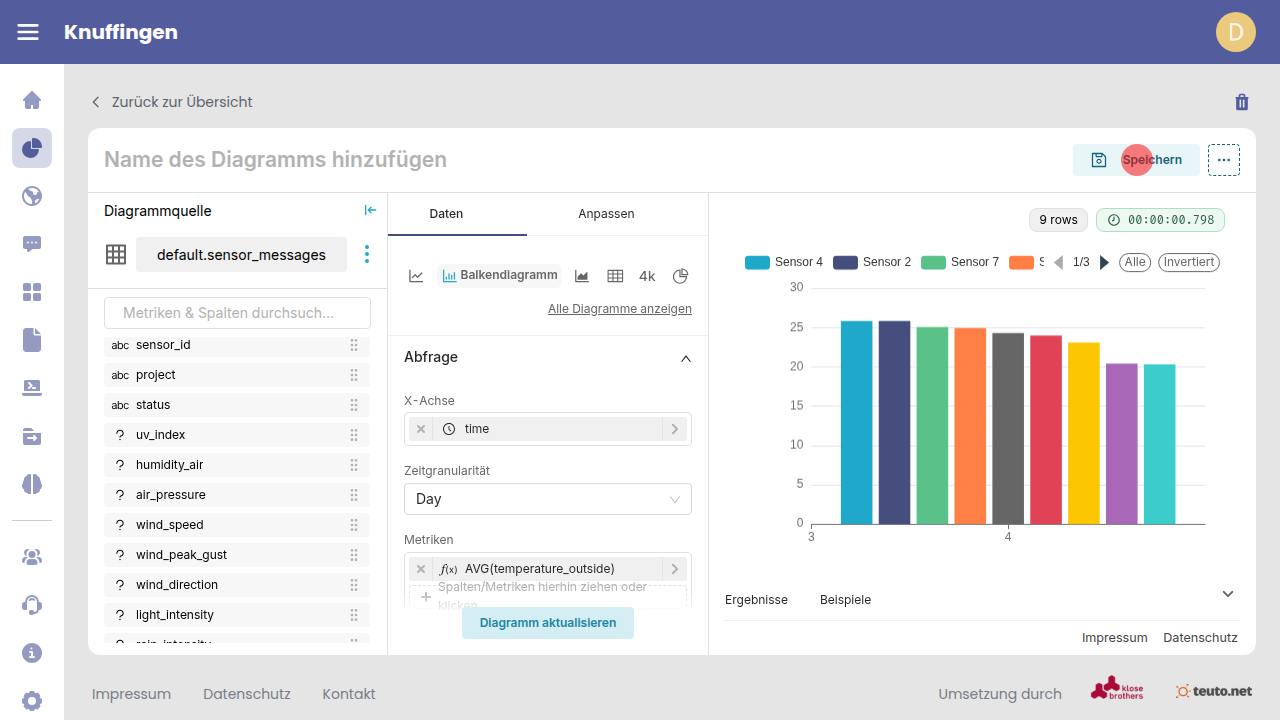Select the pie chart type icon
Image resolution: width=1280 pixels, height=720 pixels.
(x=681, y=276)
